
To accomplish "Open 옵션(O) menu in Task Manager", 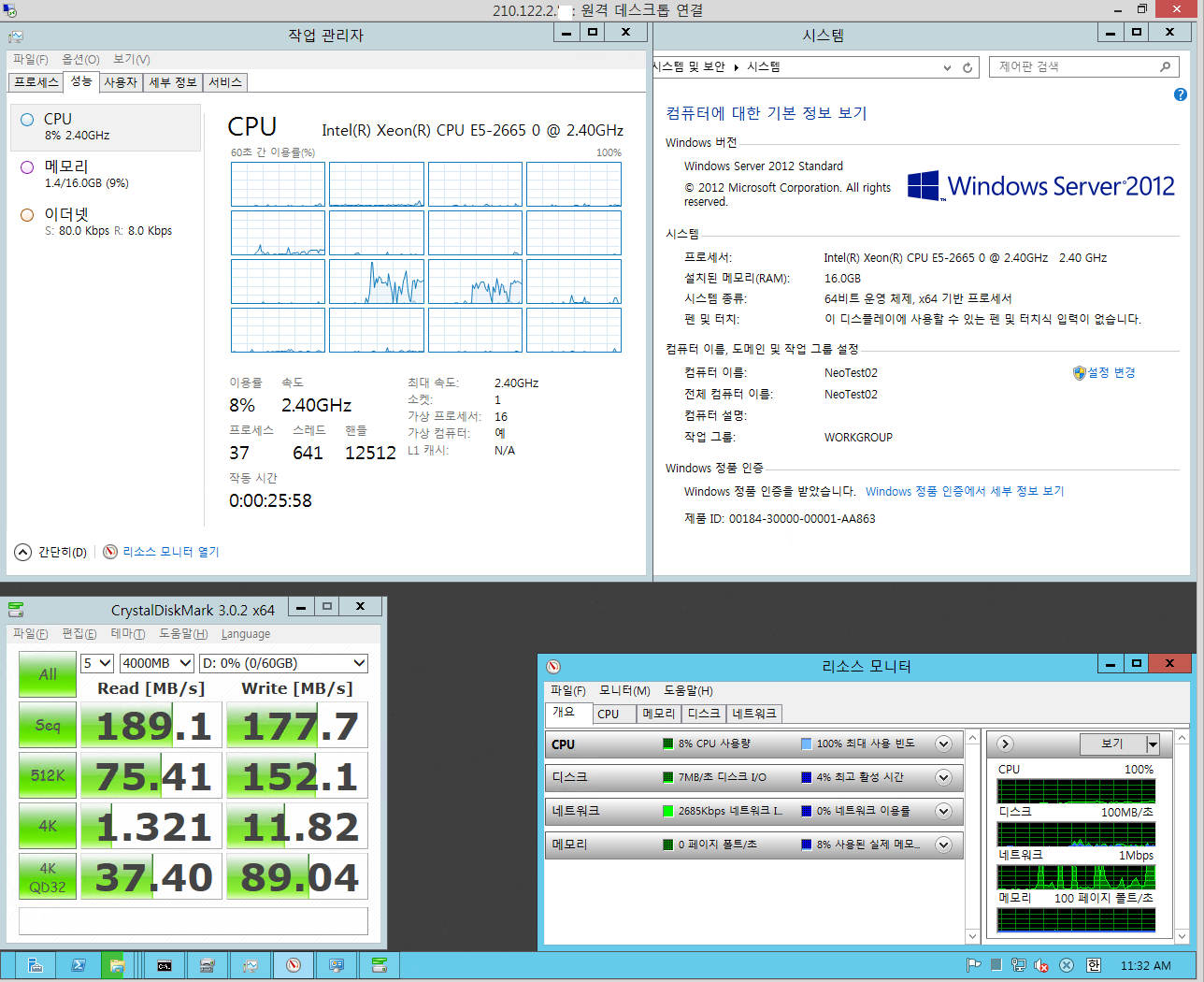I will tap(80, 59).
